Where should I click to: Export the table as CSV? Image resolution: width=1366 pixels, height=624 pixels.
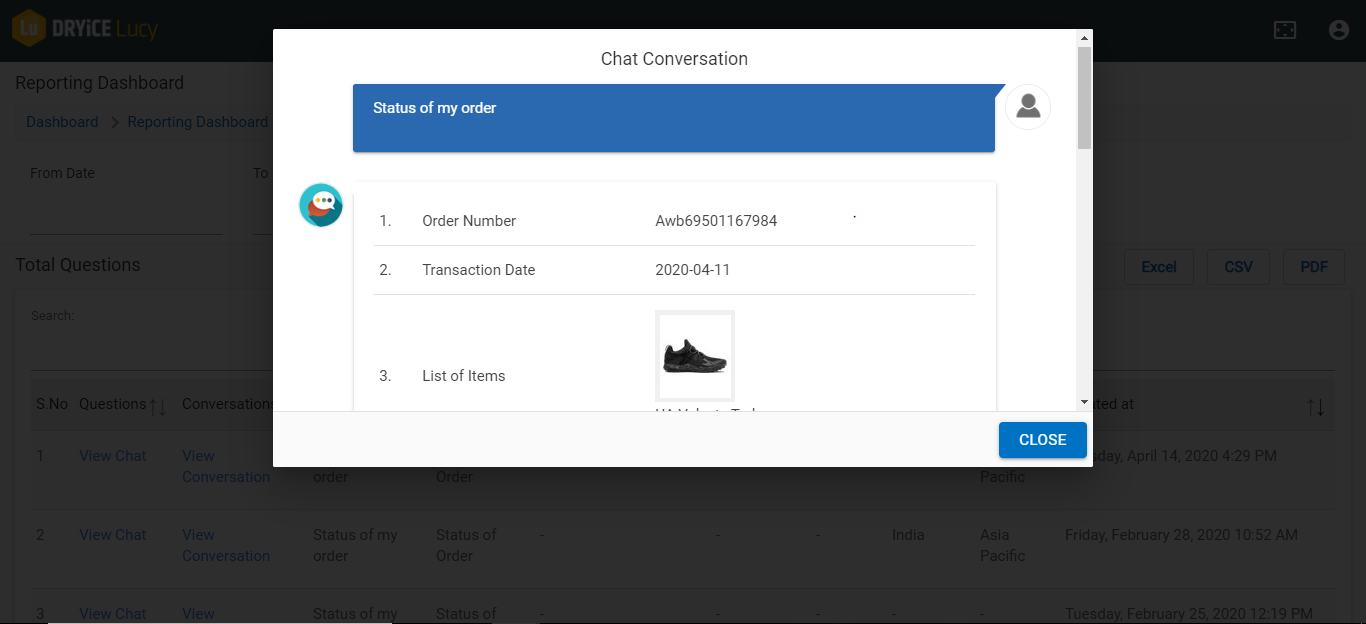click(1238, 267)
